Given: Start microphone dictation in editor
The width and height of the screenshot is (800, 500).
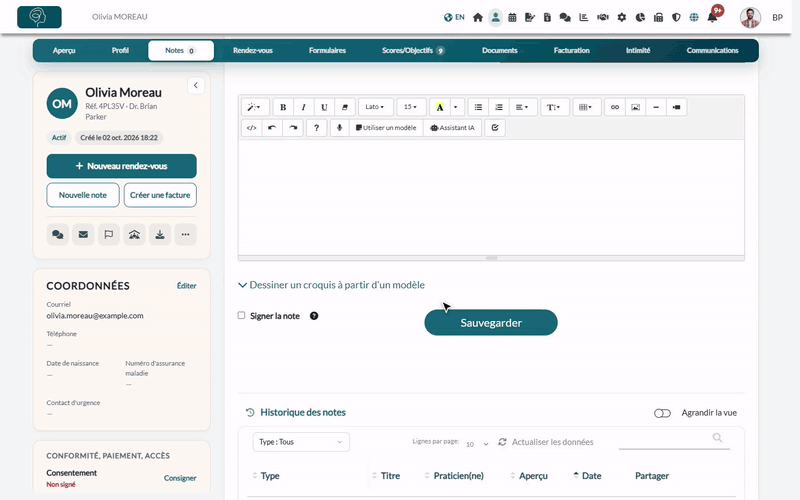Looking at the screenshot, I should click(x=339, y=128).
